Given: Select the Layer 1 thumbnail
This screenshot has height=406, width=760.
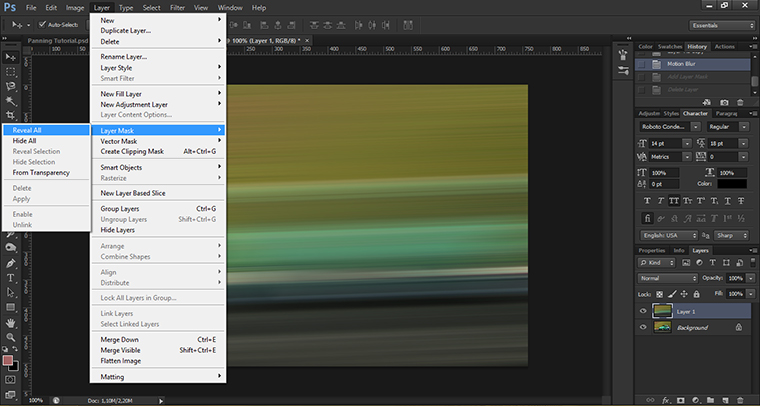Looking at the screenshot, I should click(661, 311).
